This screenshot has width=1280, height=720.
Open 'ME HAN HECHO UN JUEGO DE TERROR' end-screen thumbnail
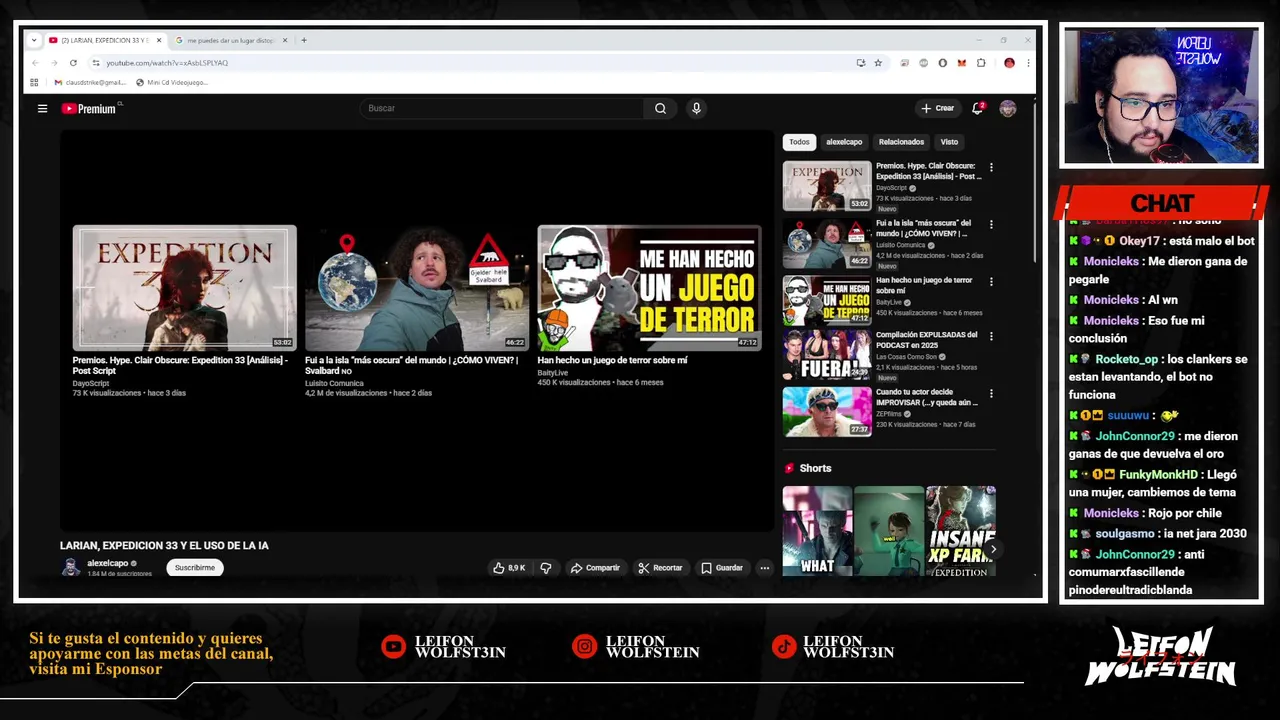pyautogui.click(x=649, y=288)
